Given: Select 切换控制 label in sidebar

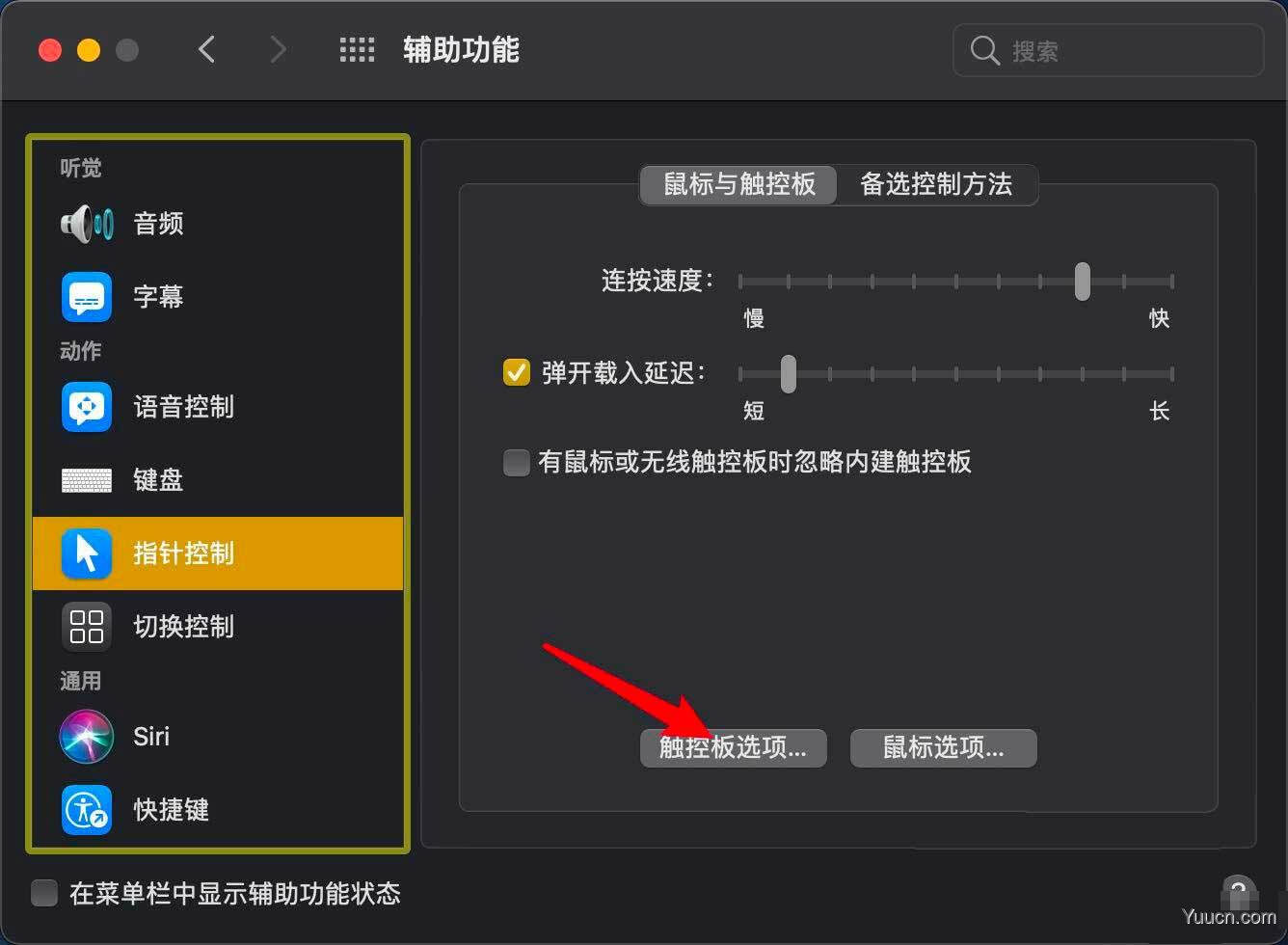Looking at the screenshot, I should click(x=183, y=627).
